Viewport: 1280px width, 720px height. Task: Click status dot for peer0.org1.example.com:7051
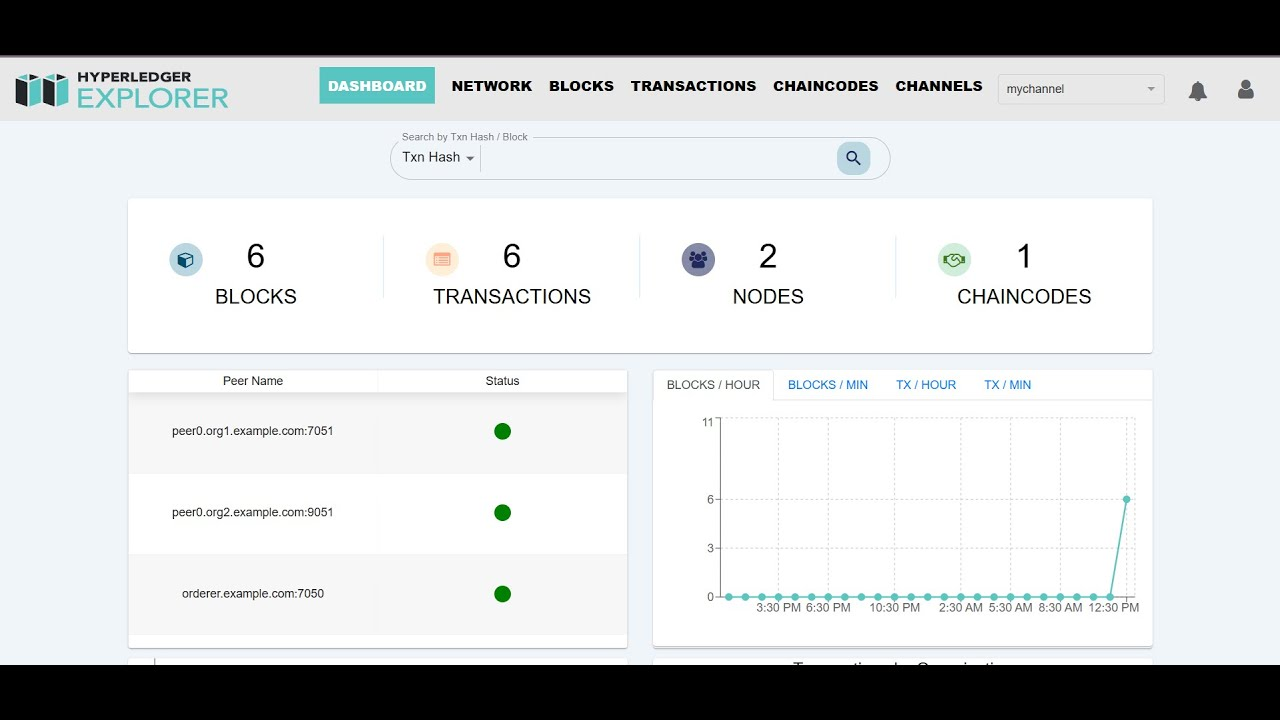[503, 431]
